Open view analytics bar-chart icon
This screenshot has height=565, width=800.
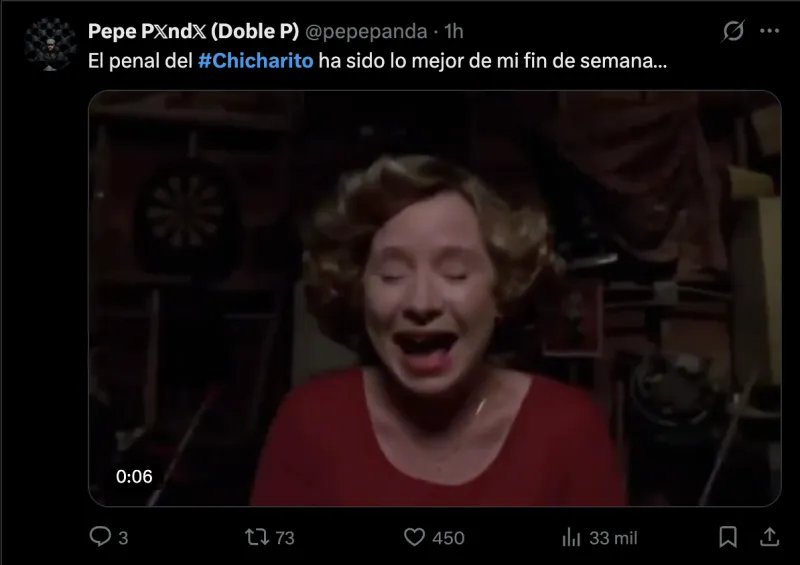point(571,537)
